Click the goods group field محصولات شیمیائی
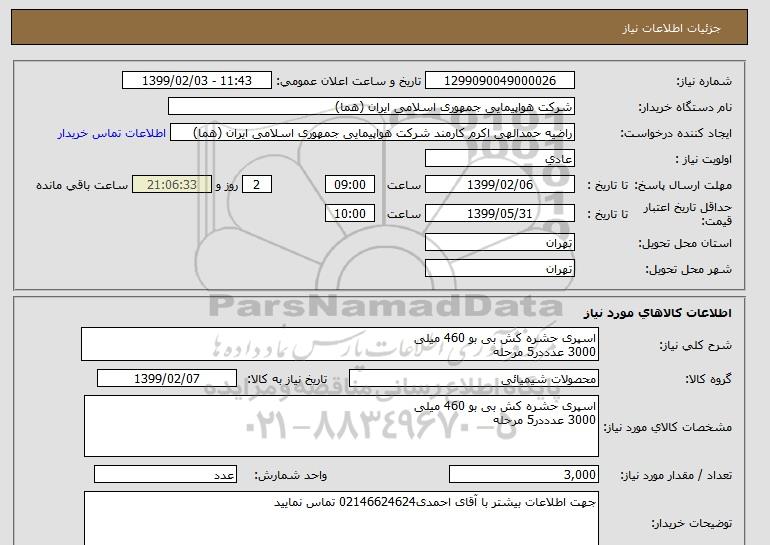The height and width of the screenshot is (545, 770). click(x=473, y=379)
